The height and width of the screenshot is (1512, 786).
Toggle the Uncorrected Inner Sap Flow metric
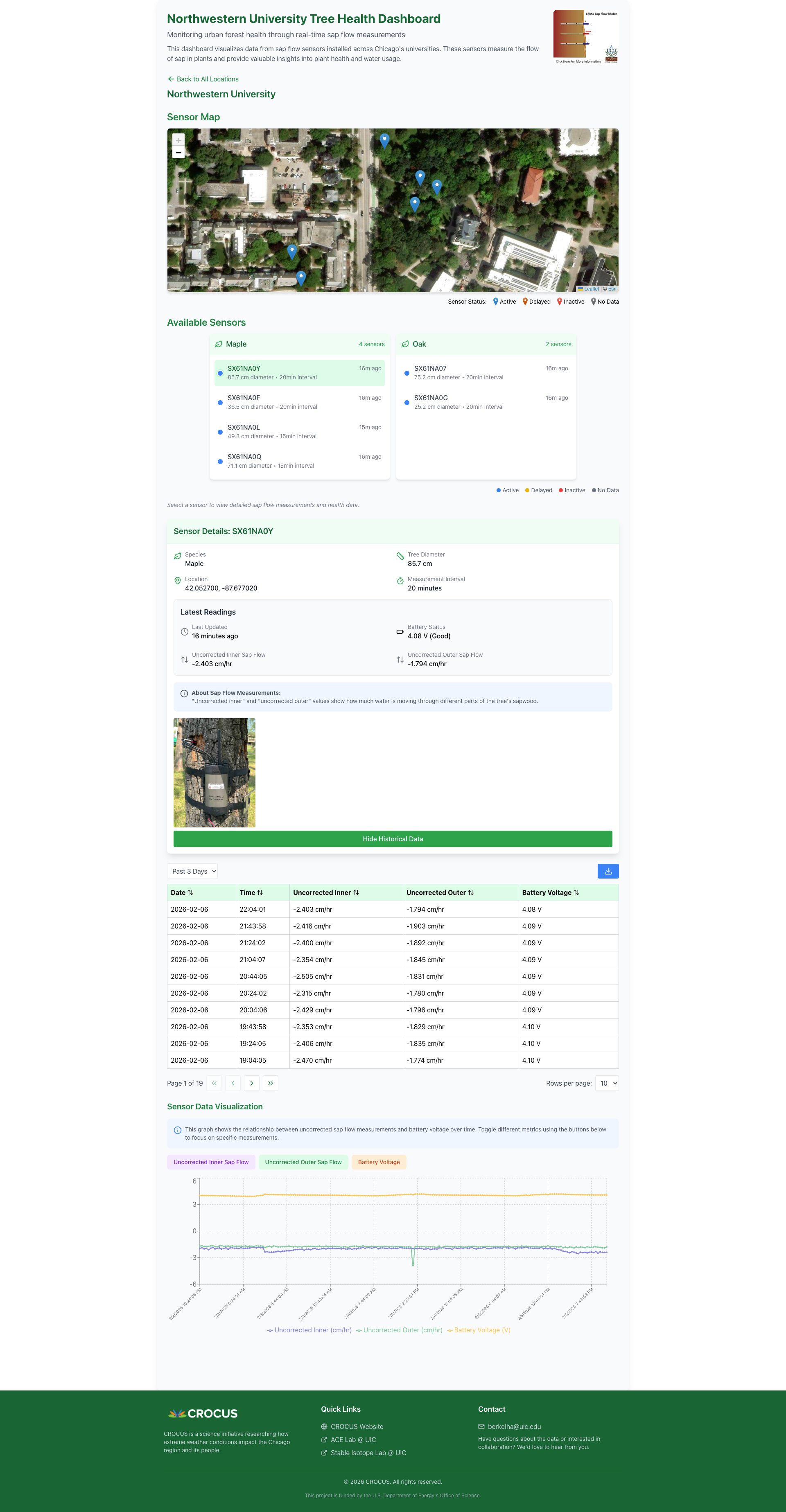point(211,1162)
